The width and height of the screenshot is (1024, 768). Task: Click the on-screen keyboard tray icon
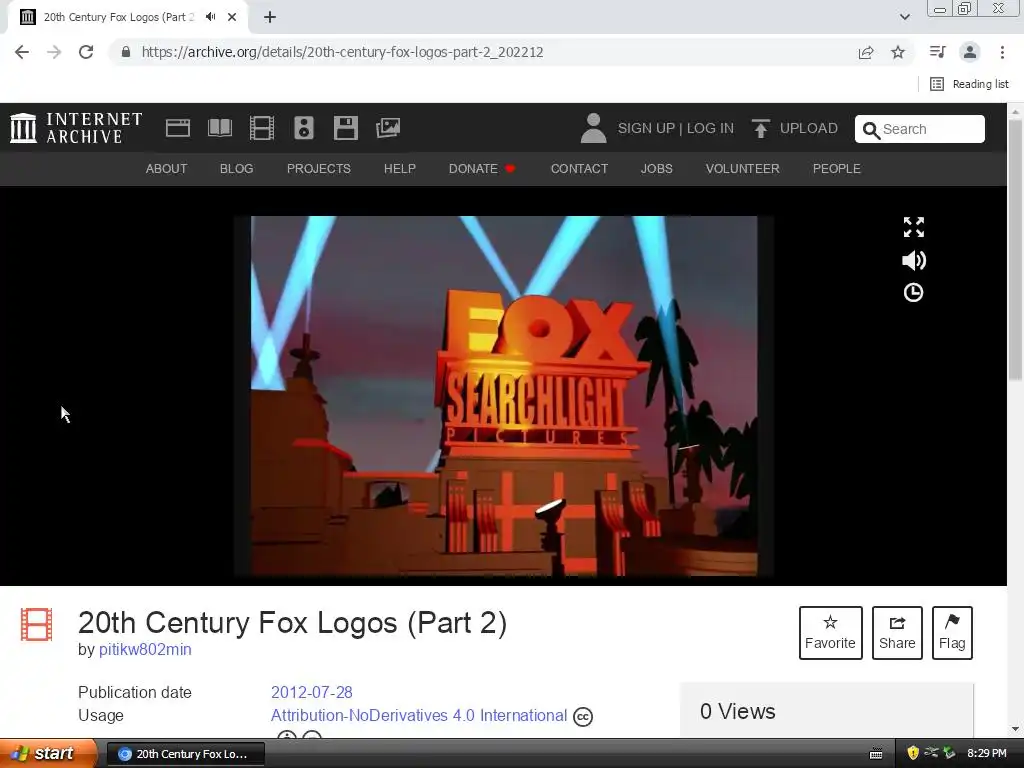tap(876, 754)
